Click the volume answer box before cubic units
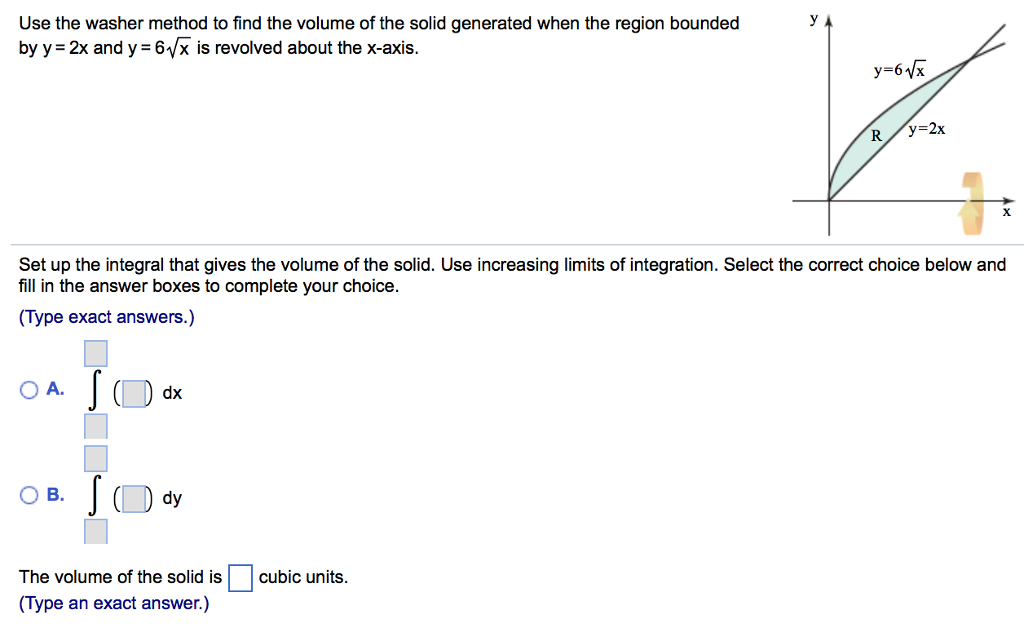This screenshot has height=641, width=1024. [x=240, y=577]
